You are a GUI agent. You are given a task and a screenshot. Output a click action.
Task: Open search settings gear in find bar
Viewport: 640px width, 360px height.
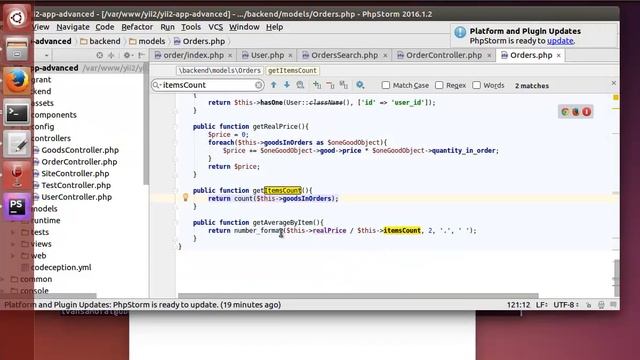pos(360,85)
